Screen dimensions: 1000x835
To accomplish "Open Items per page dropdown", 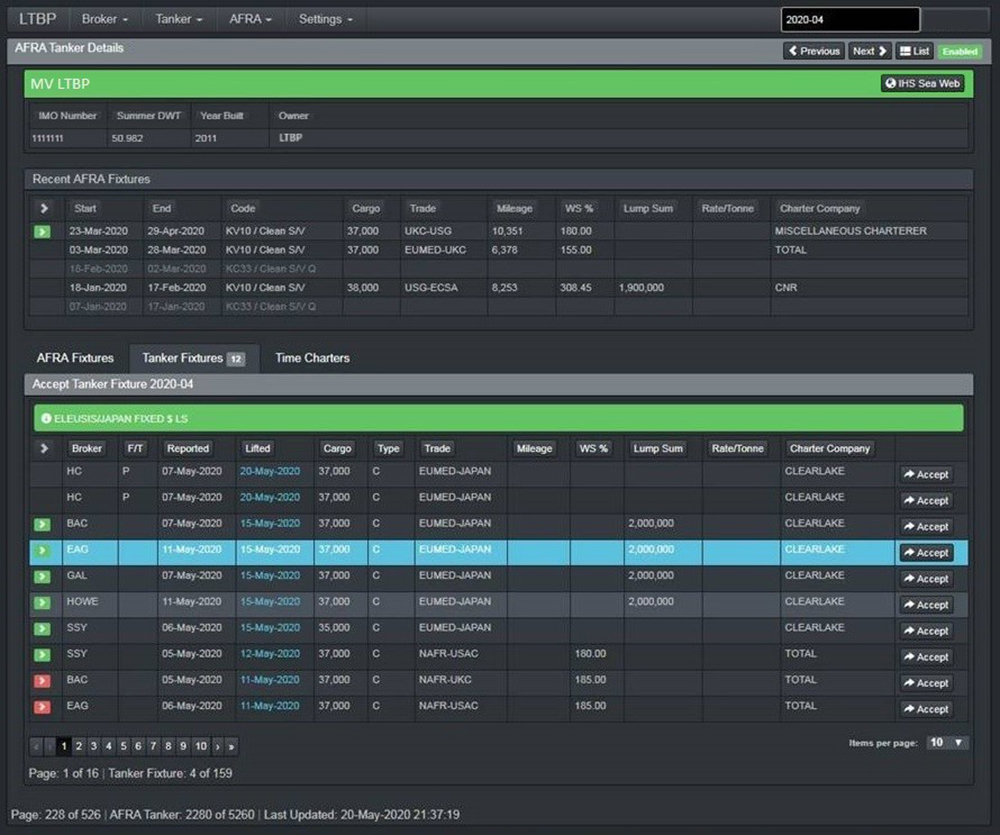I will pos(947,743).
